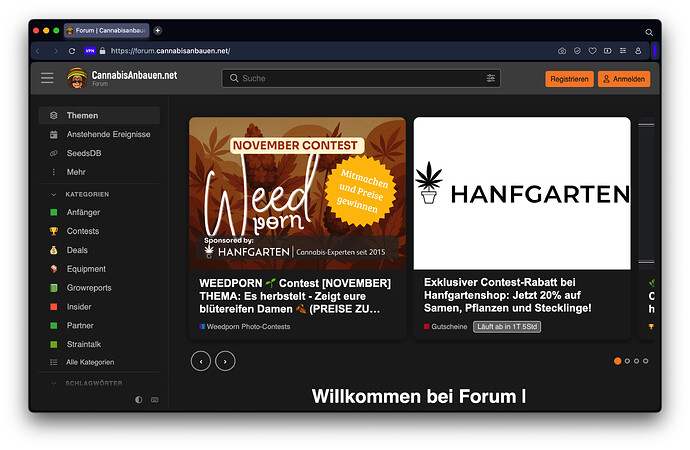Click the VPN badge in address bar

[x=89, y=51]
